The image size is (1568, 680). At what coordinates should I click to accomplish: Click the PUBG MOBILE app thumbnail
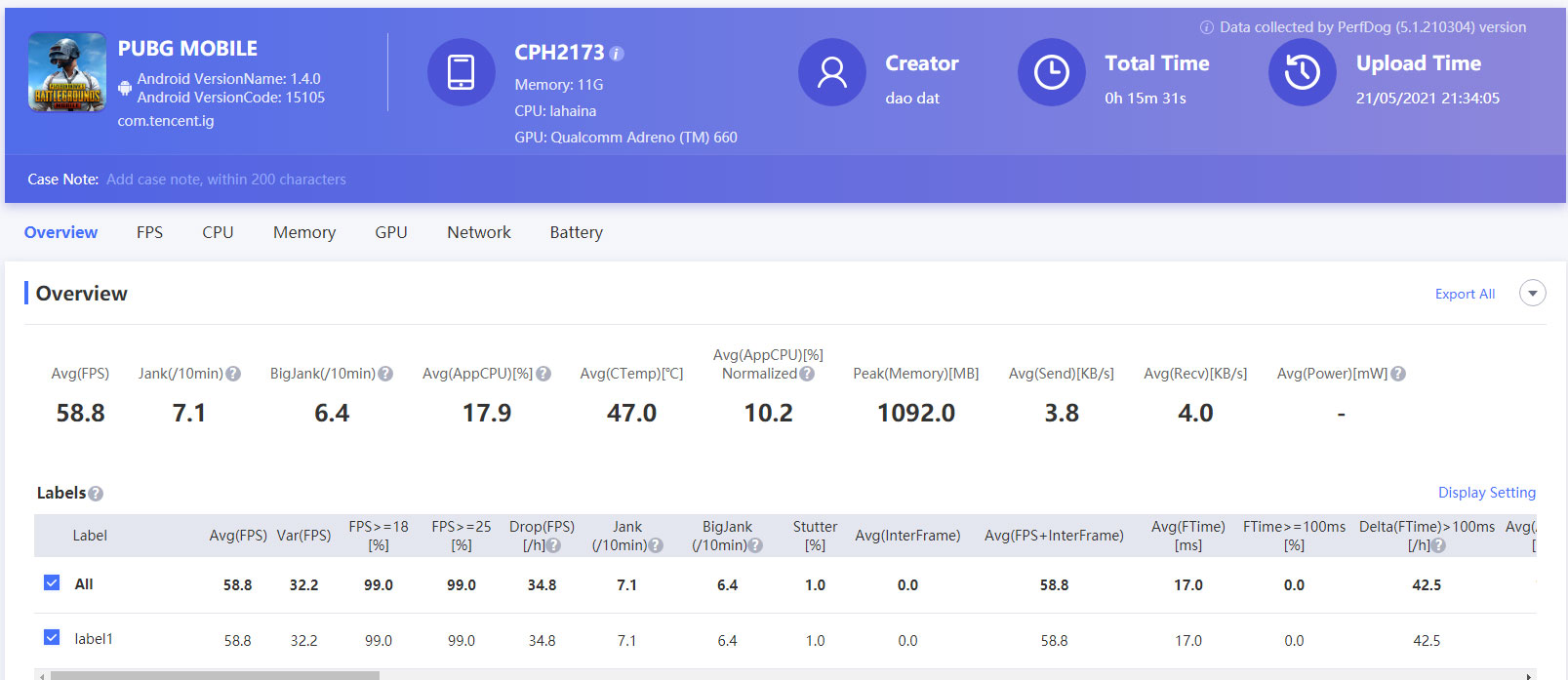click(x=67, y=71)
